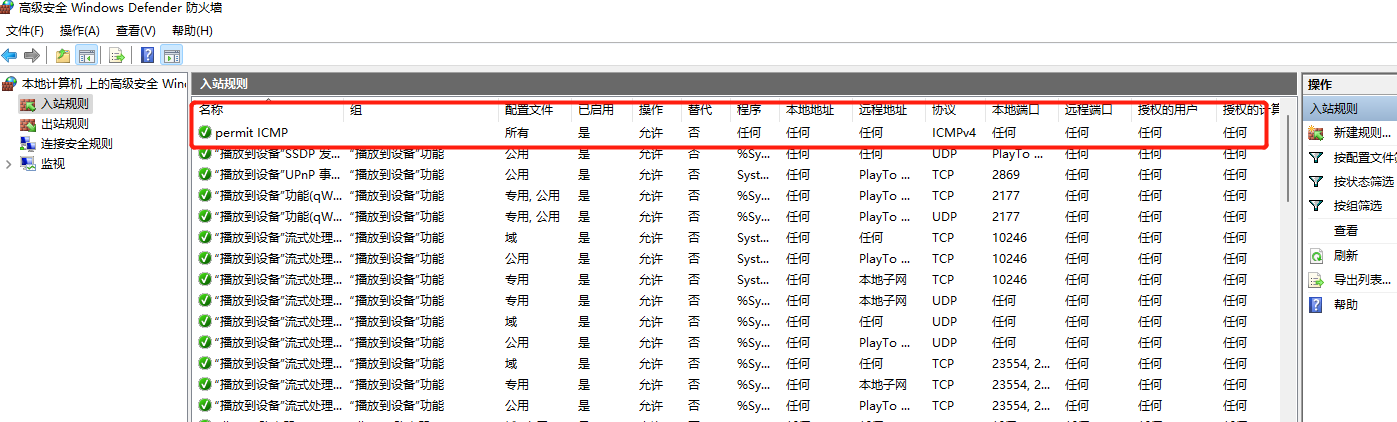This screenshot has width=1397, height=422.
Task: Select 出站规则 in the tree
Action: point(64,124)
